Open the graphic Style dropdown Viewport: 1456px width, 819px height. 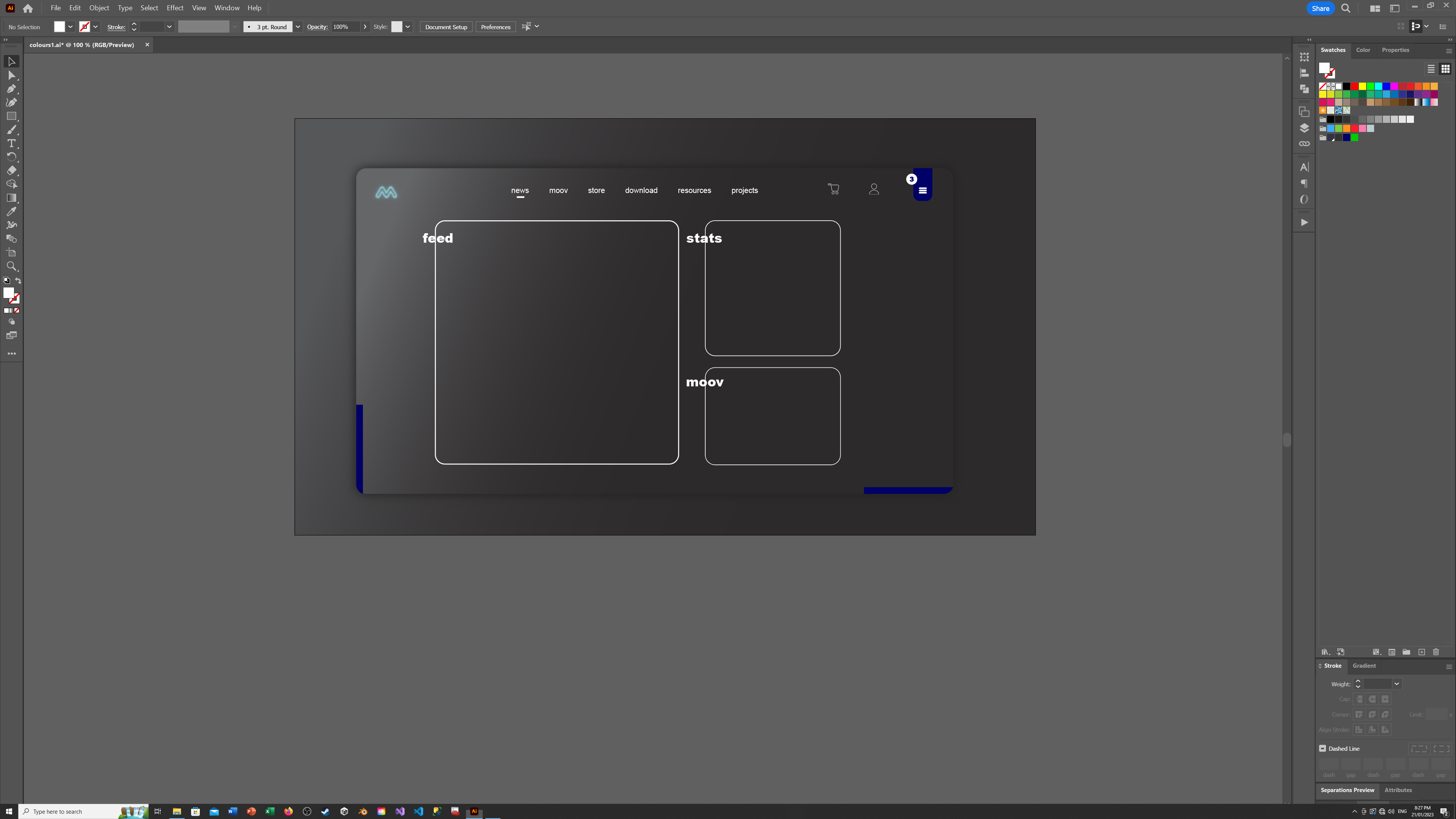[408, 27]
